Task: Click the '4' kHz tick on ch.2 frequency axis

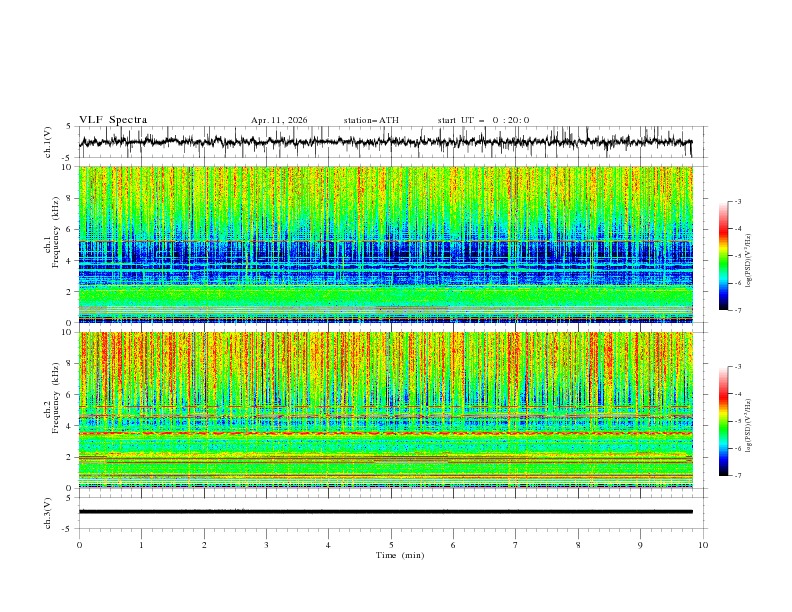Action: (70, 426)
